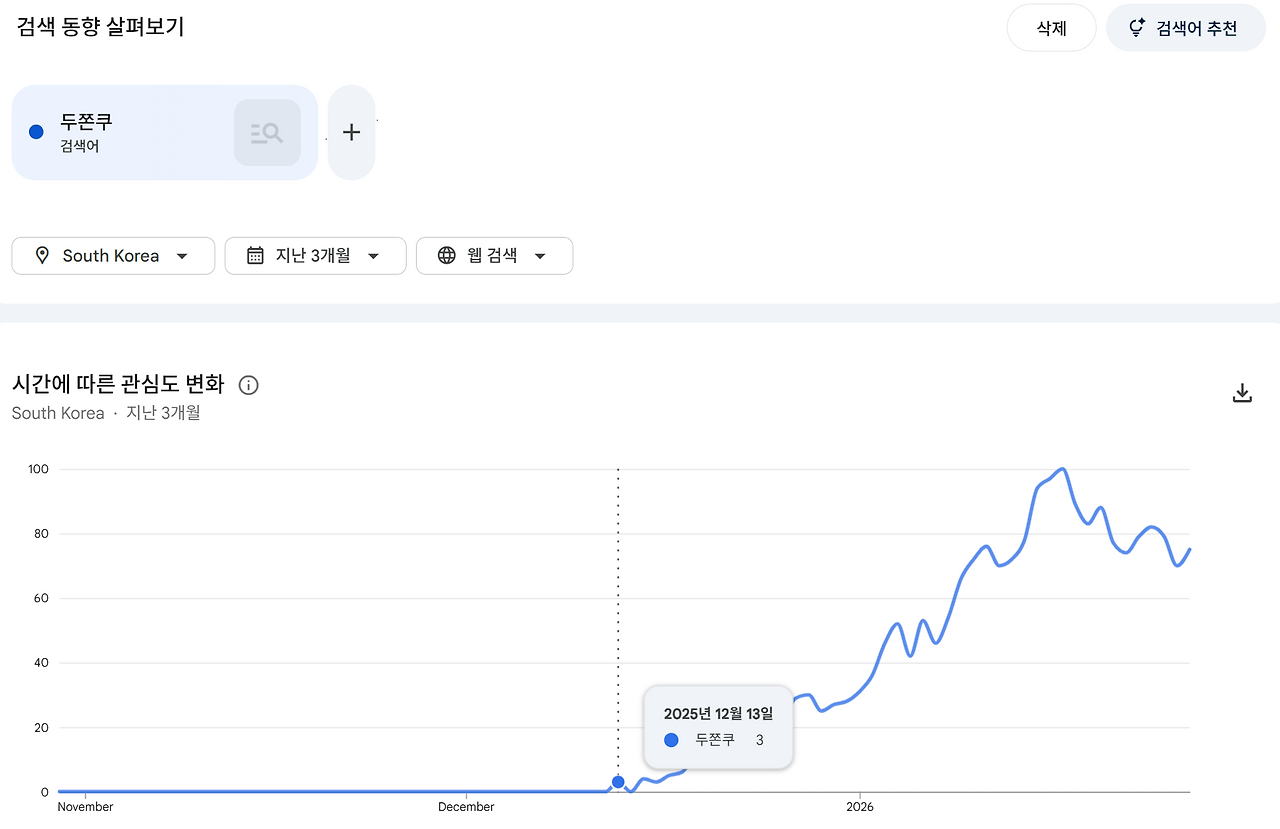The width and height of the screenshot is (1280, 829).
Task: Click the data point for 2025년 12월 13일
Action: [618, 782]
